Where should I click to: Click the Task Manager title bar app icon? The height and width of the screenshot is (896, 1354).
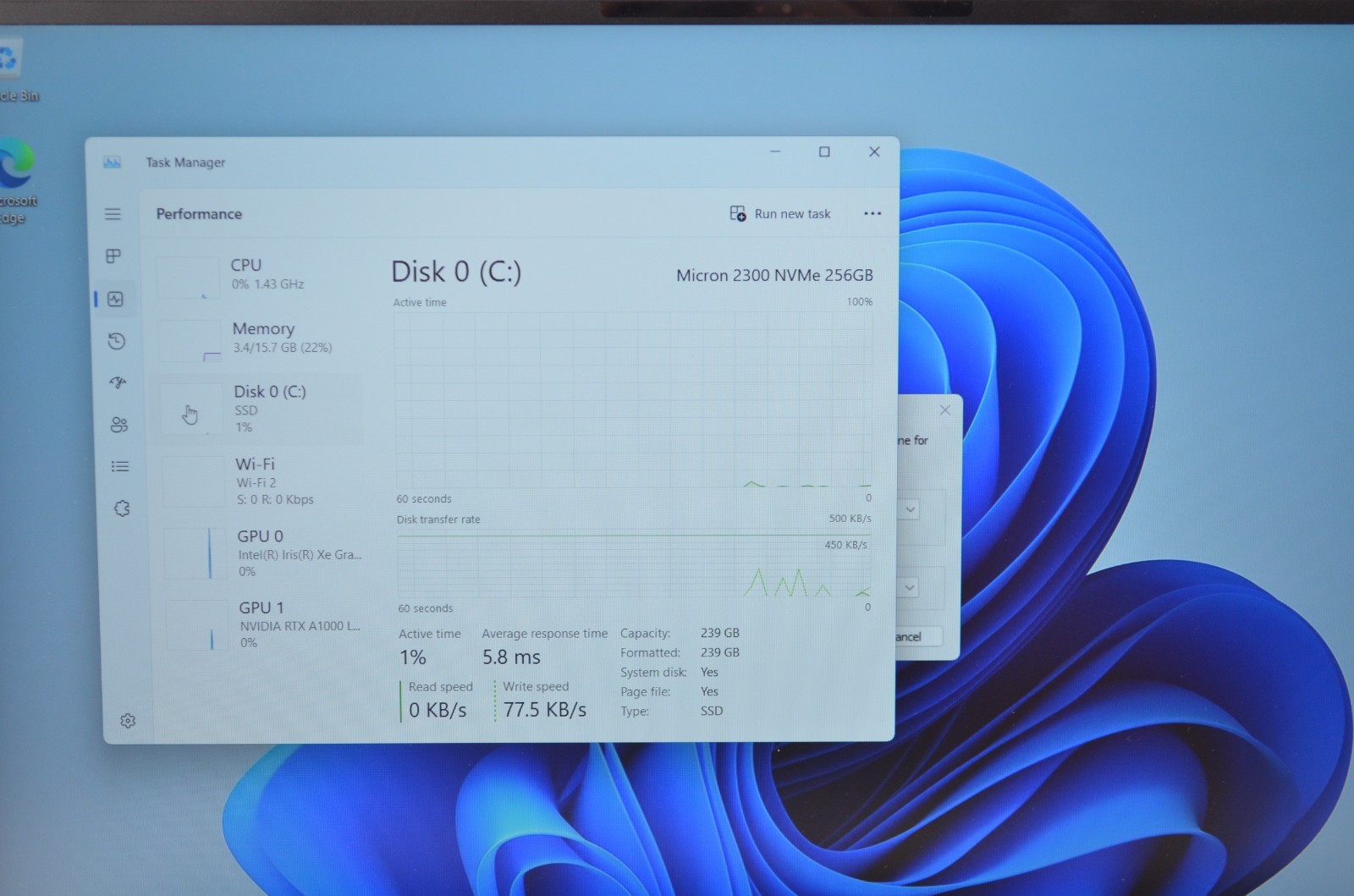(112, 162)
